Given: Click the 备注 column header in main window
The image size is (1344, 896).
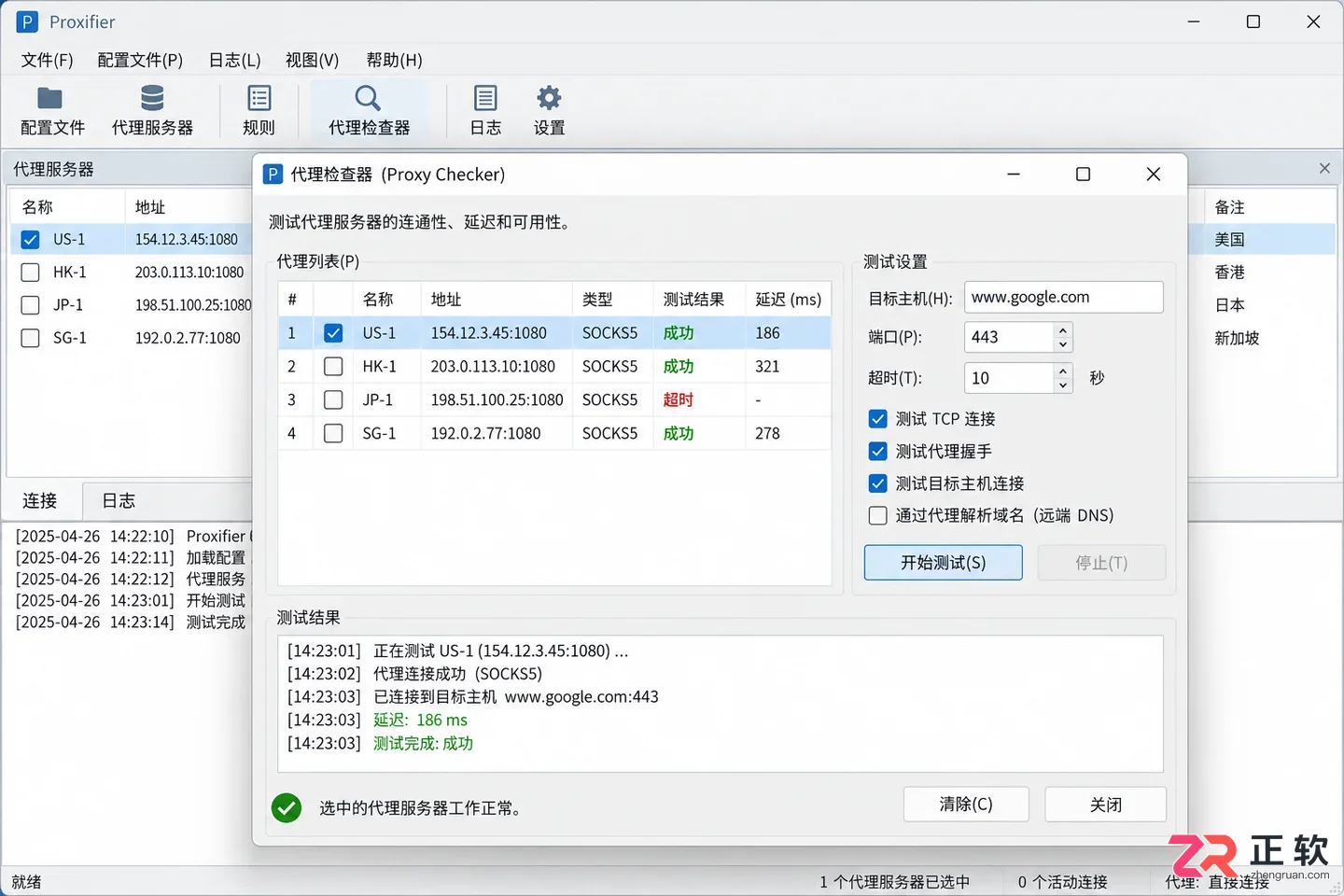Looking at the screenshot, I should [x=1229, y=207].
